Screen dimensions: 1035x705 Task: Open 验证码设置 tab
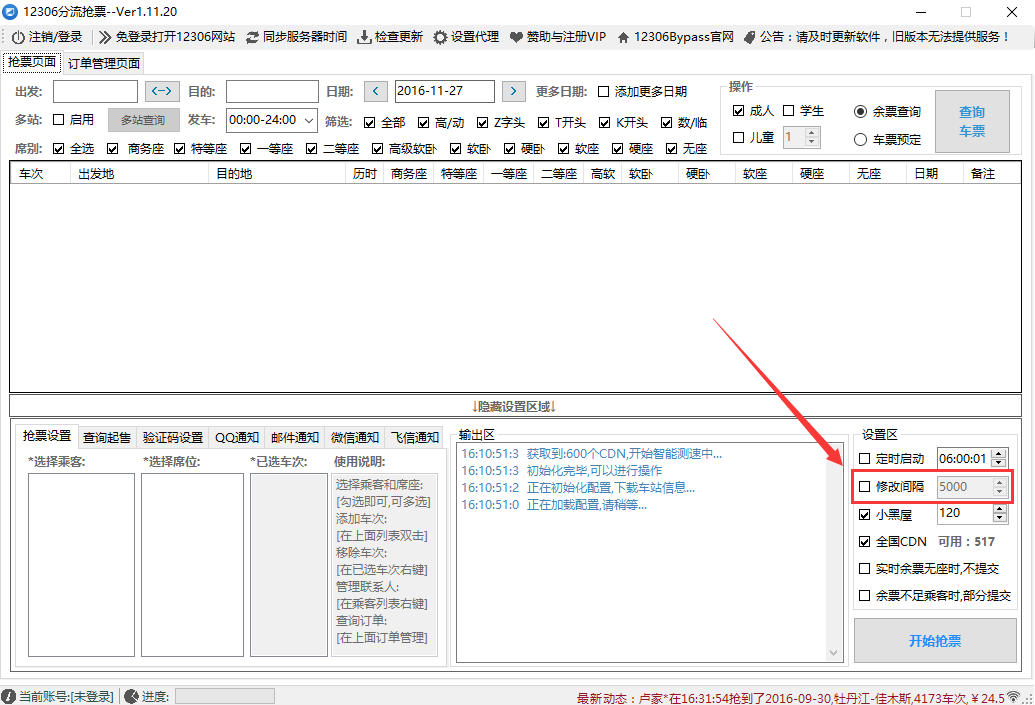click(173, 437)
